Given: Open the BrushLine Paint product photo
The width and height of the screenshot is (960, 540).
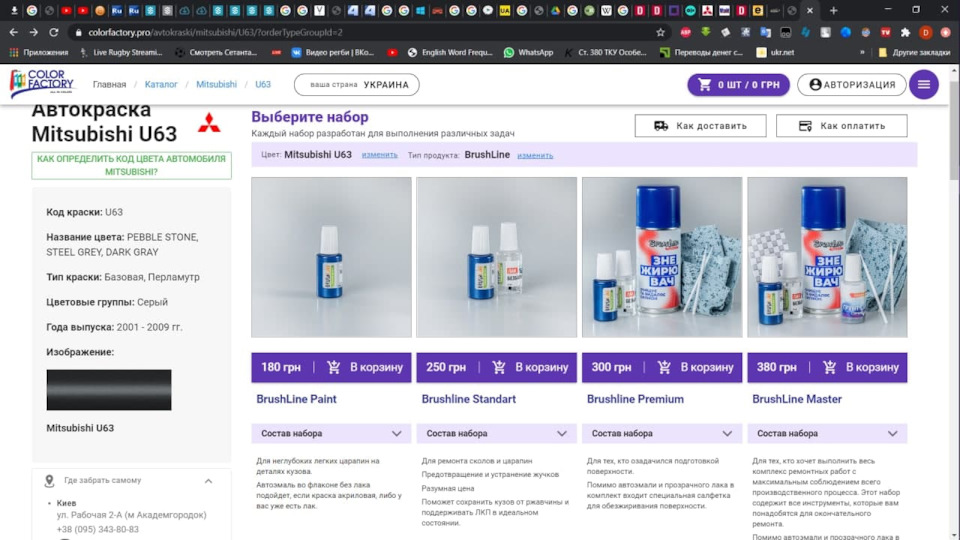Looking at the screenshot, I should point(331,257).
